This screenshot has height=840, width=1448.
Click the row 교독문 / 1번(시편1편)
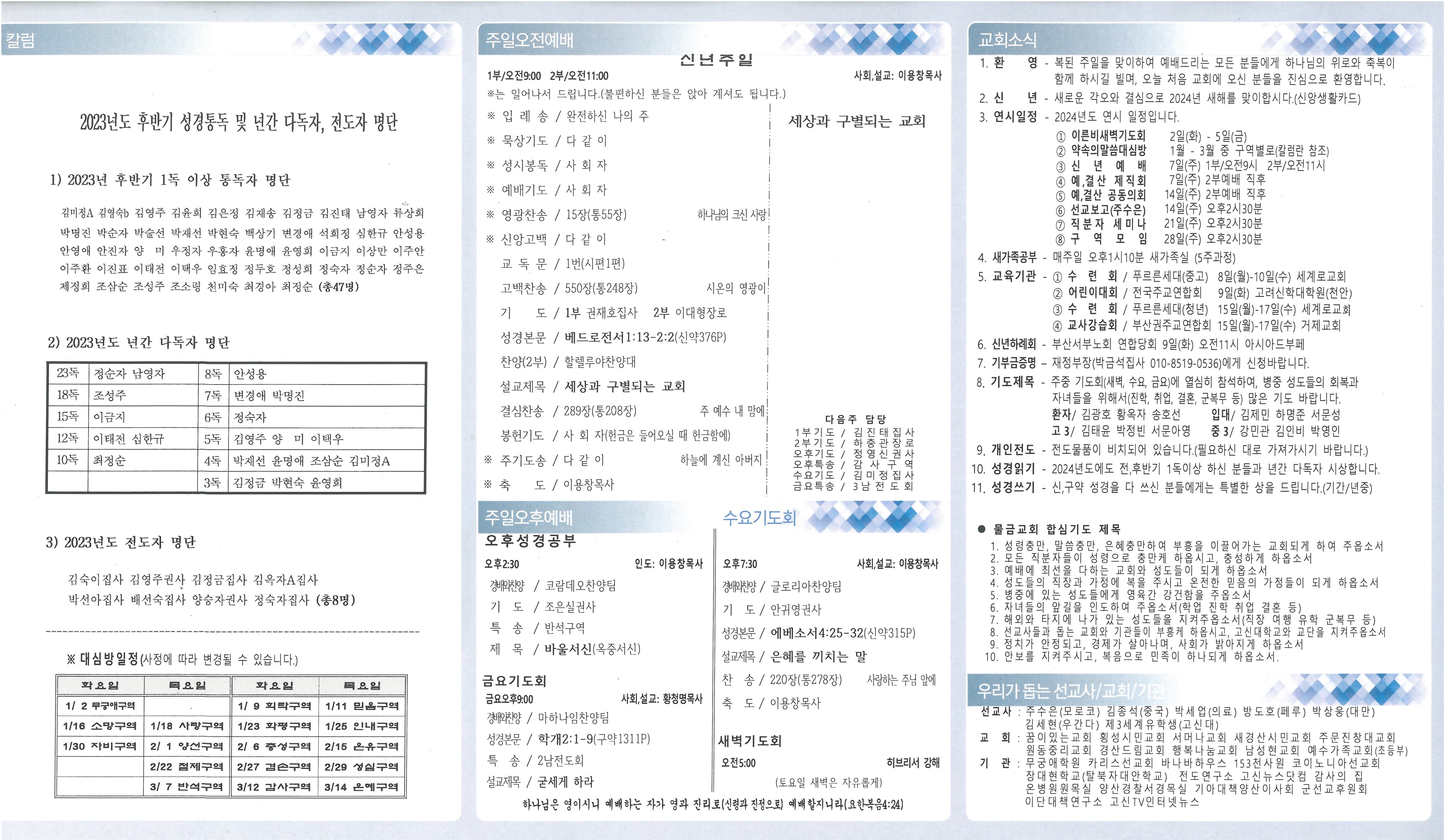(x=563, y=264)
